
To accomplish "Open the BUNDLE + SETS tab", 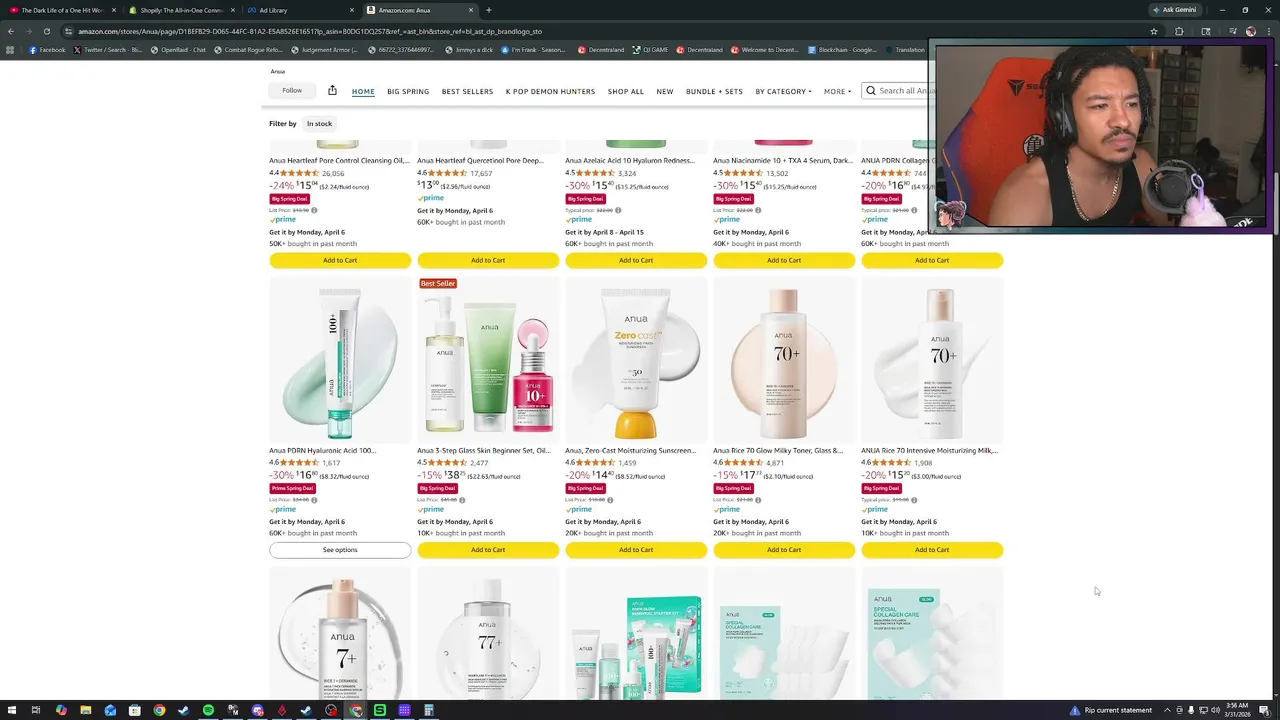I will coord(714,91).
